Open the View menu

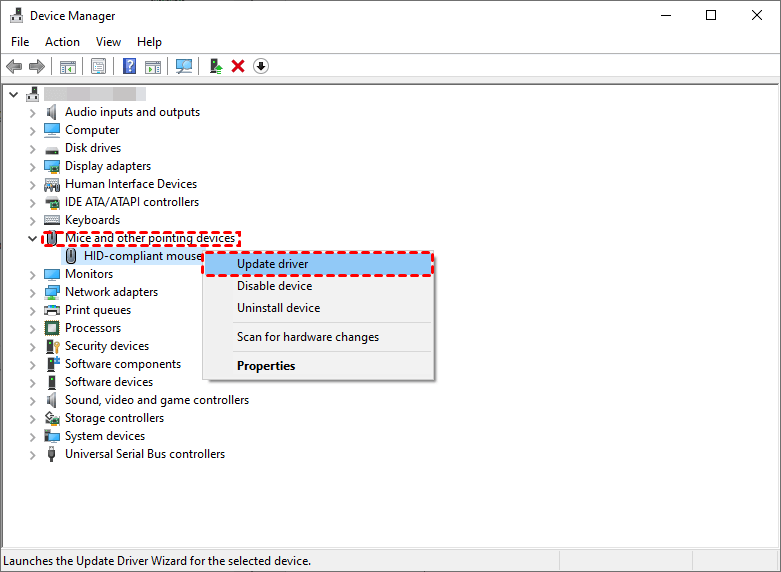[108, 42]
